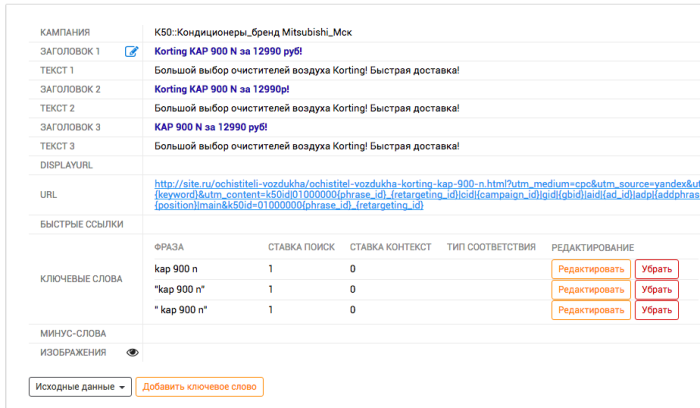Click the Быстрые ссылки row label
This screenshot has width=700, height=408.
coord(82,225)
